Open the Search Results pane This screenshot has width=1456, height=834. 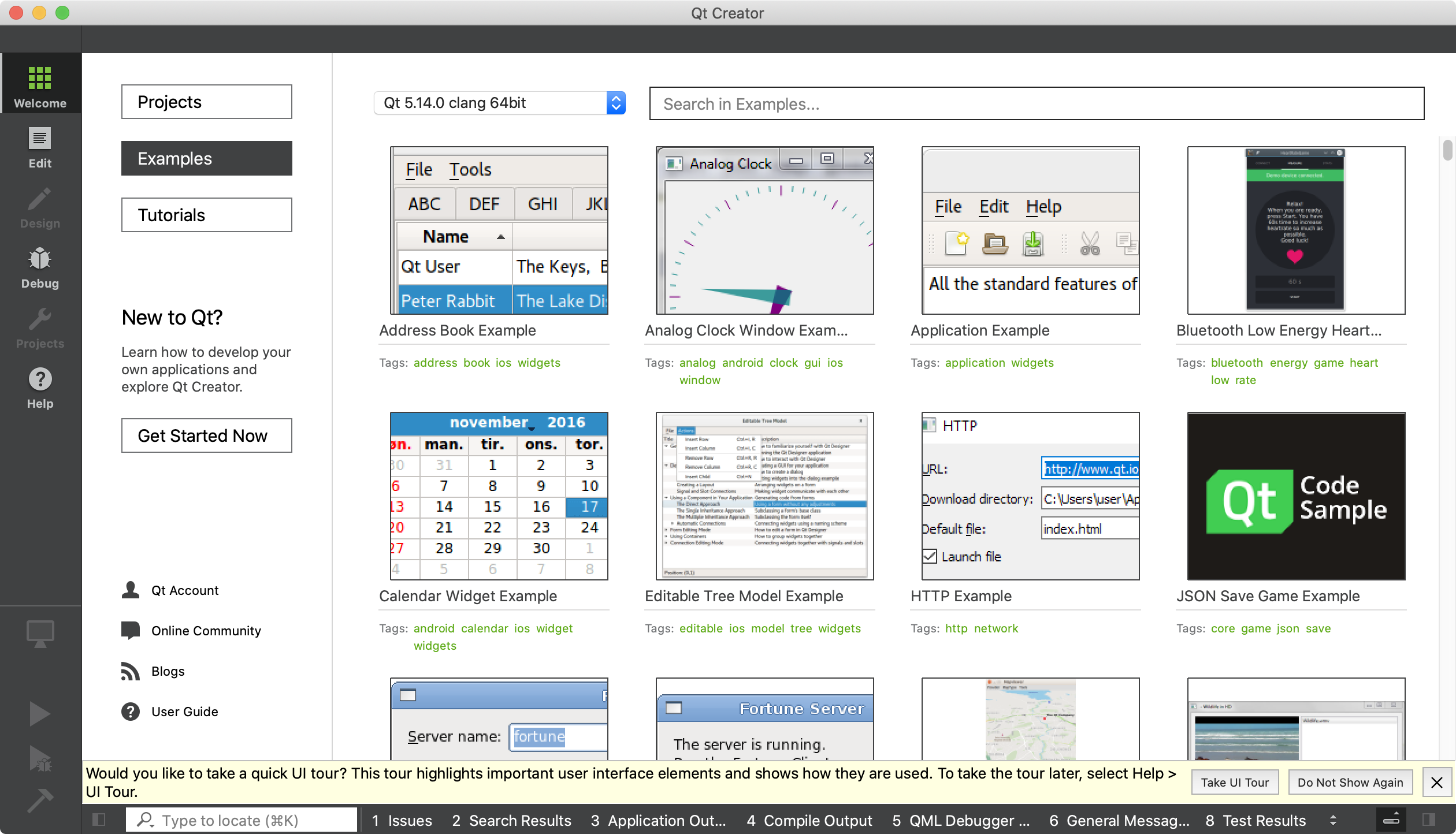[x=512, y=820]
